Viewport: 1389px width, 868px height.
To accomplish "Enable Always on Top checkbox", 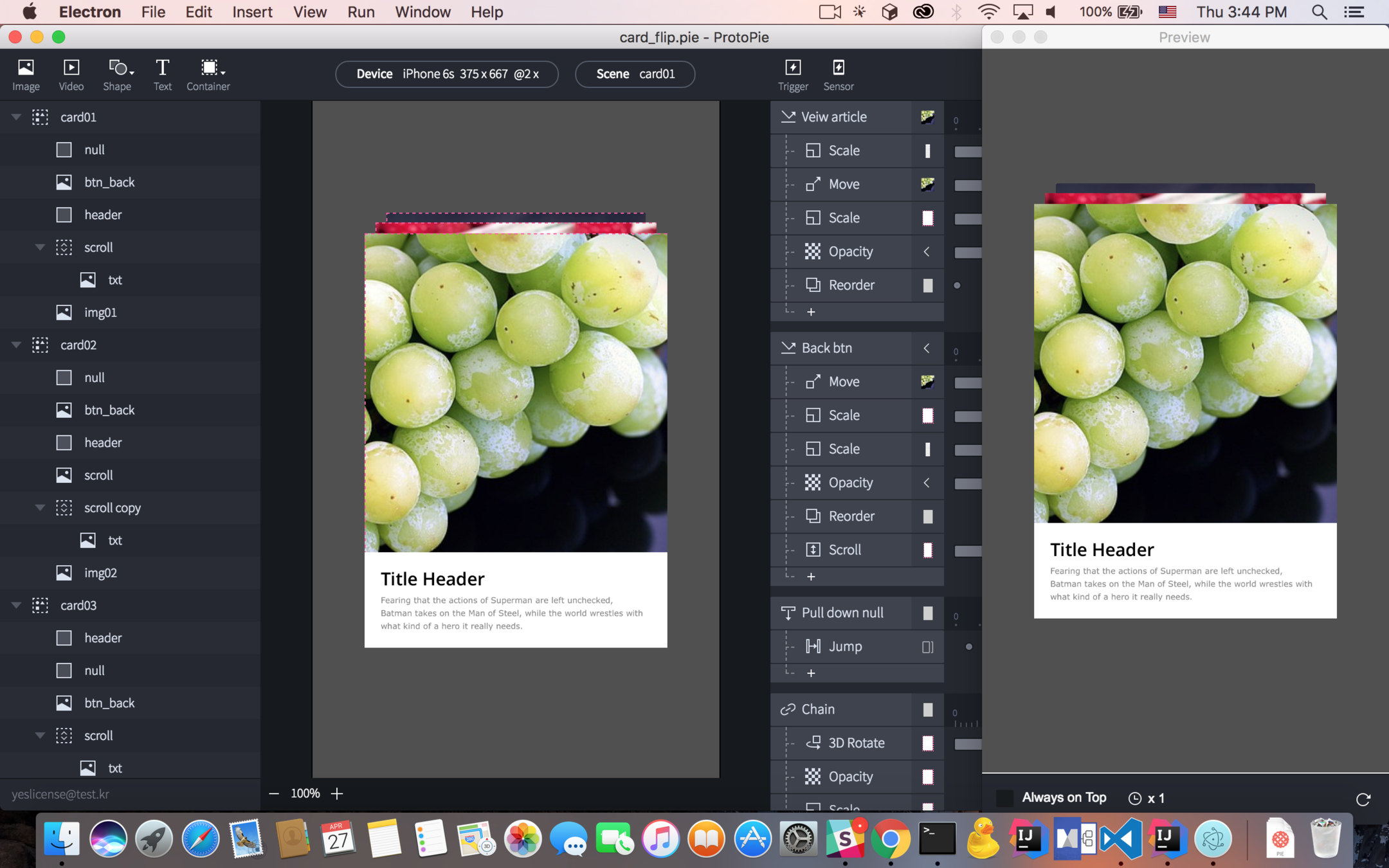I will coord(1004,798).
